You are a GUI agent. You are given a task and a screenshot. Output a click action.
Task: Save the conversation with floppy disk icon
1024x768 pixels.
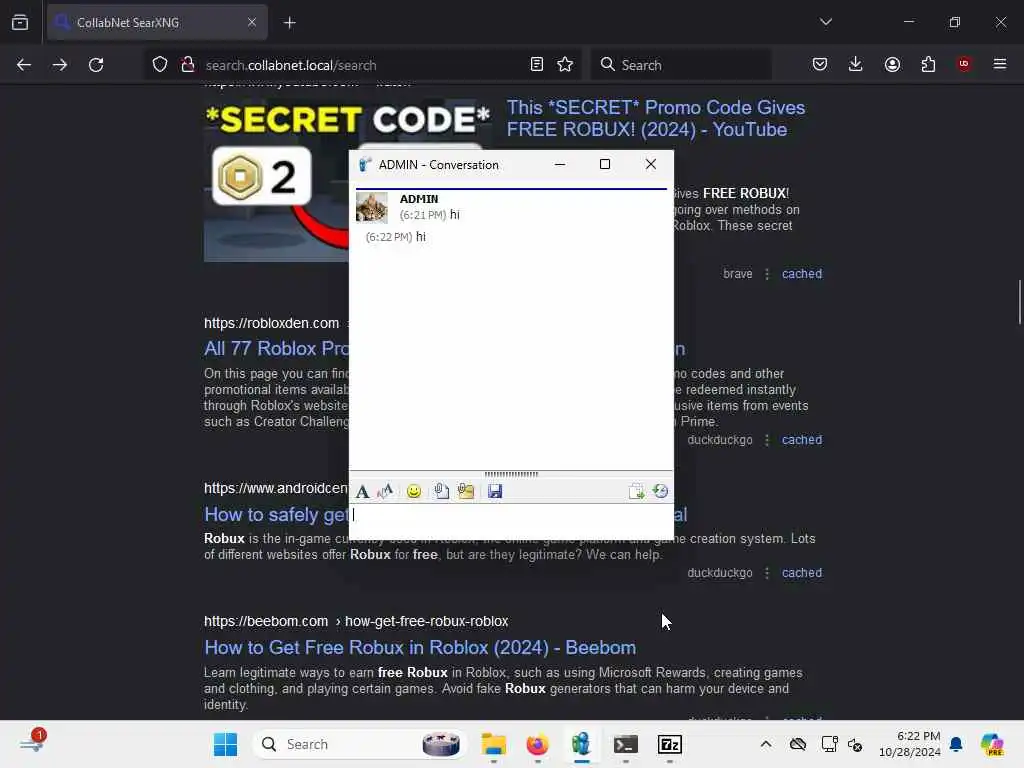point(495,491)
